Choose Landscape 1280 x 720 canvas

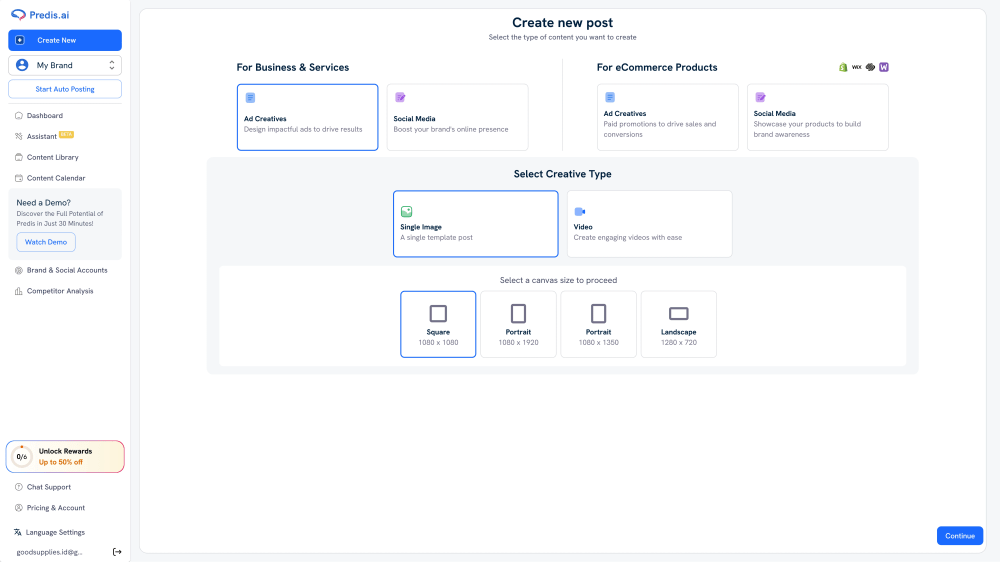[x=679, y=324]
